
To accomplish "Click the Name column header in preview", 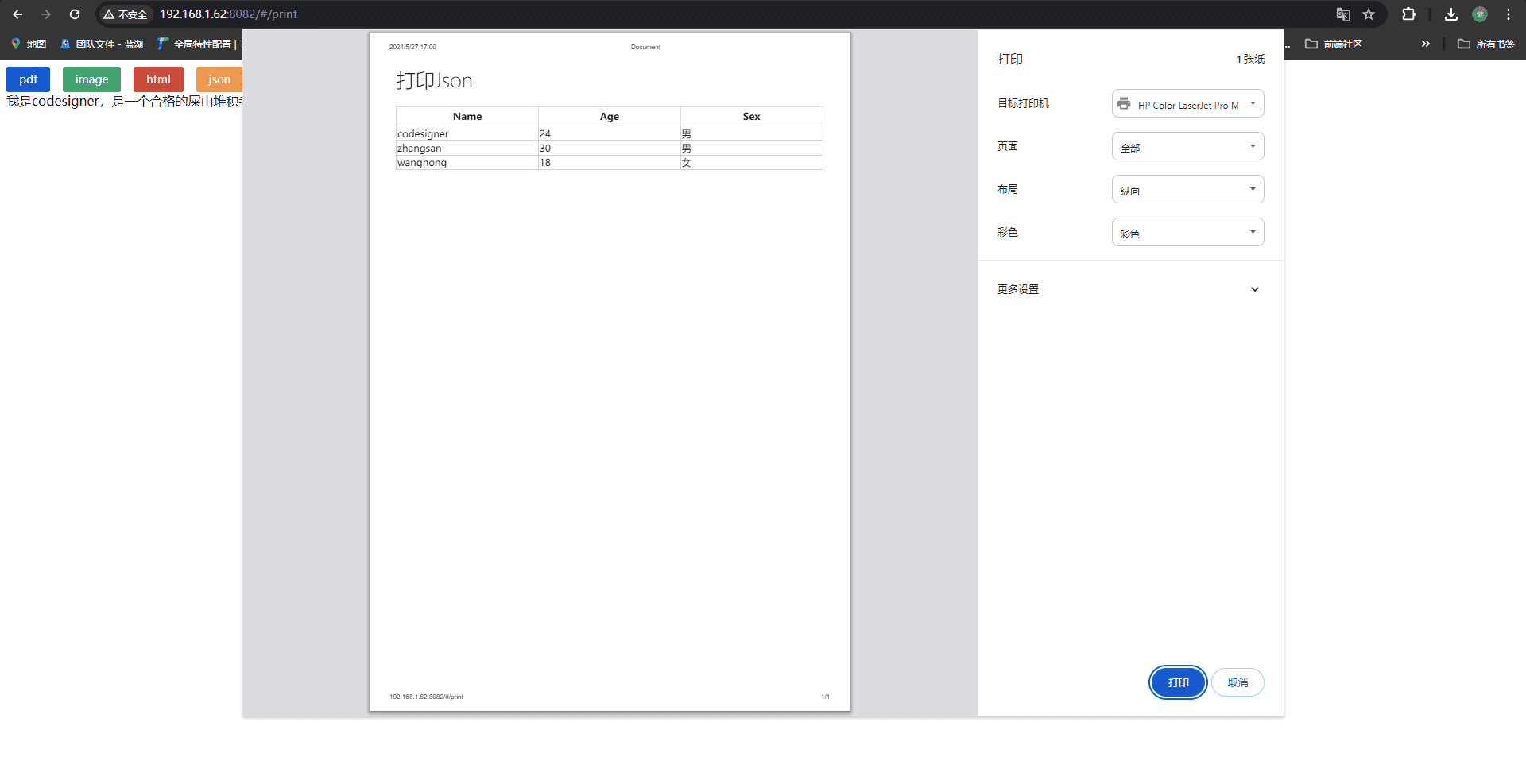I will [467, 117].
